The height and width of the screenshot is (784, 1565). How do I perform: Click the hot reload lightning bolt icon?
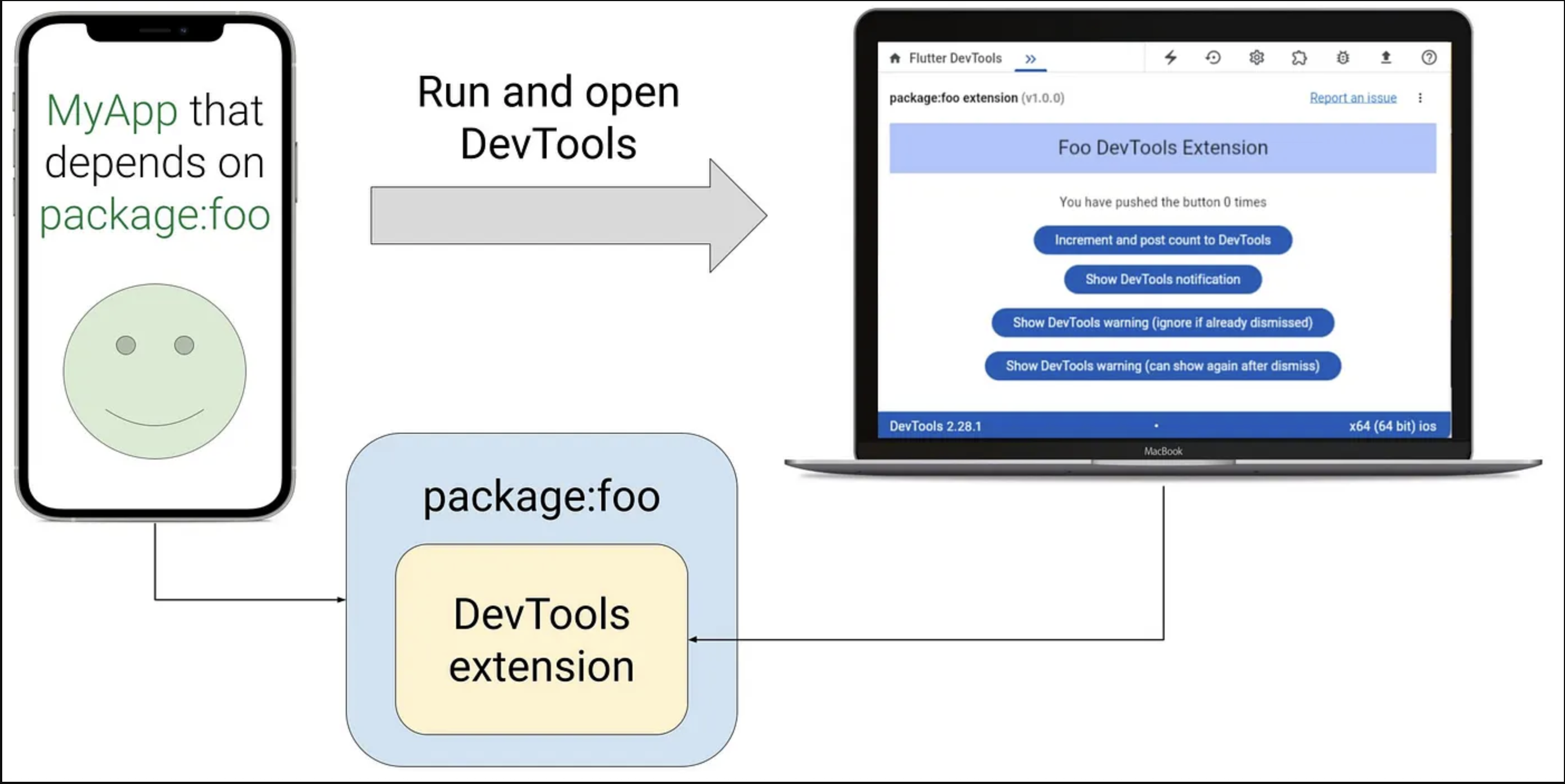[x=1171, y=57]
